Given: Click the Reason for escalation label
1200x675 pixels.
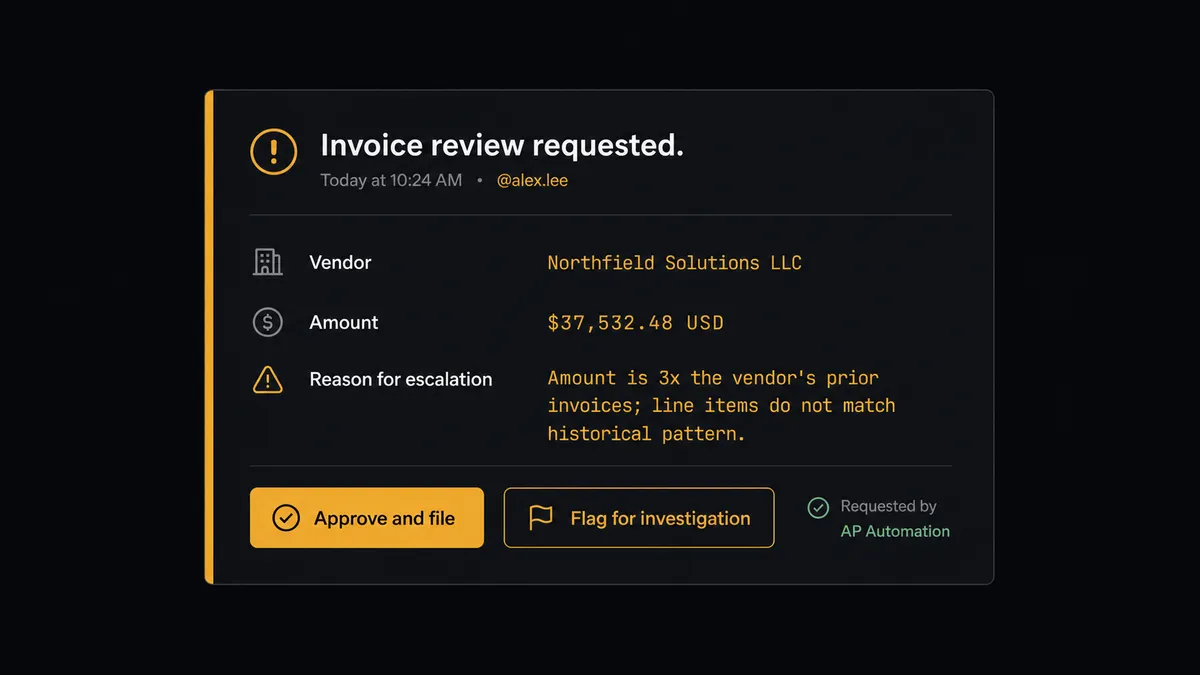Looking at the screenshot, I should click(401, 379).
